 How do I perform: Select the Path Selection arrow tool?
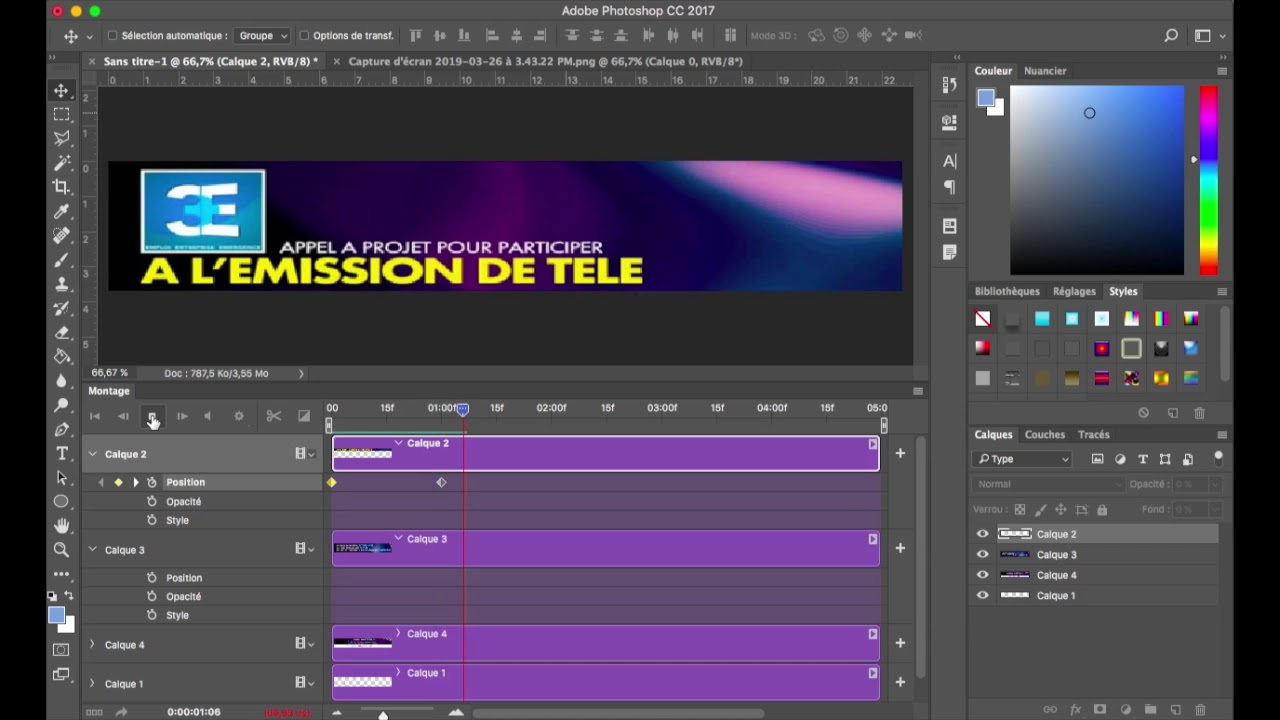[61, 477]
